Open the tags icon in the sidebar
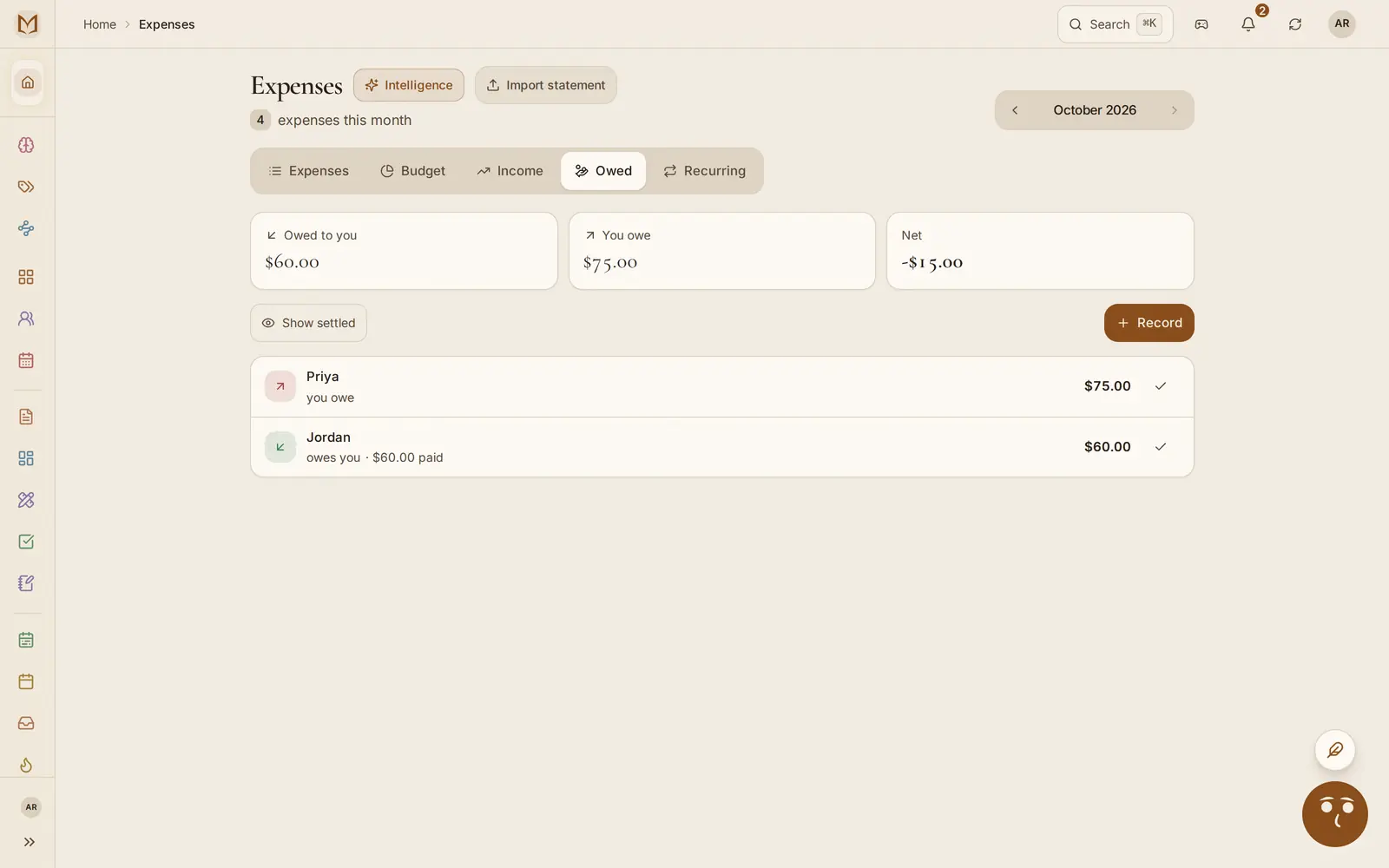Viewport: 1389px width, 868px height. pos(26,187)
